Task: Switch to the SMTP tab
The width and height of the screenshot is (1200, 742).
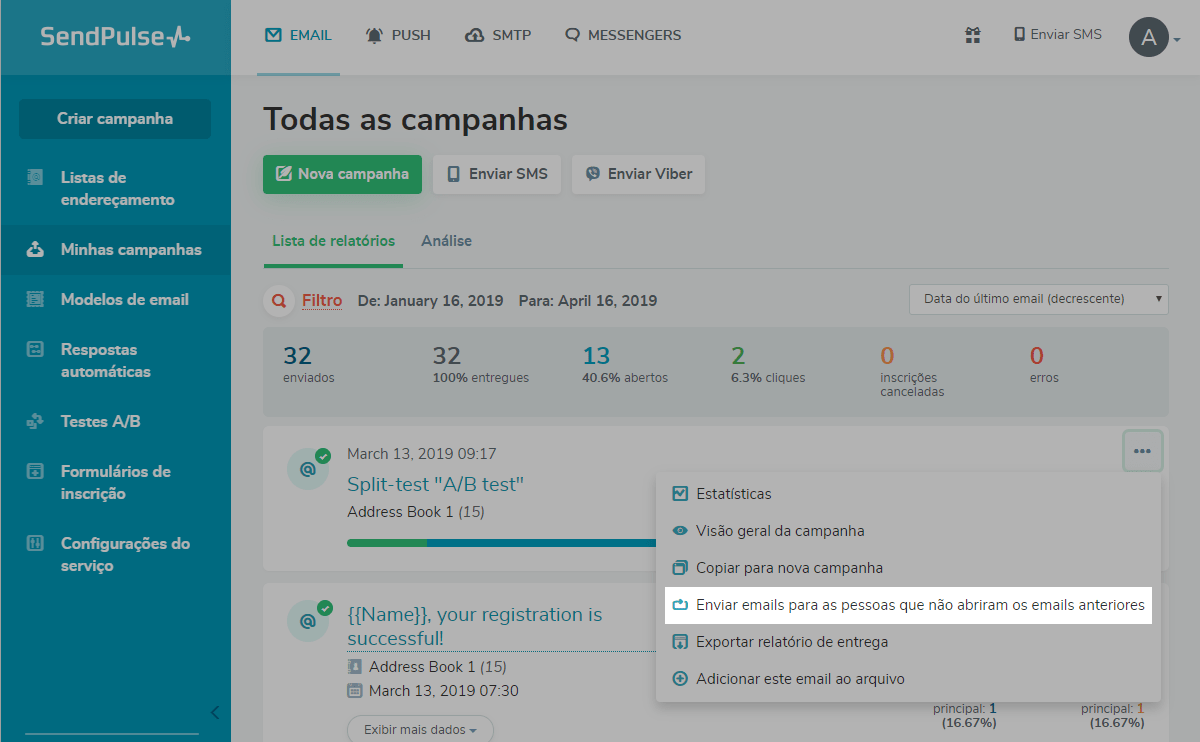Action: (x=498, y=35)
